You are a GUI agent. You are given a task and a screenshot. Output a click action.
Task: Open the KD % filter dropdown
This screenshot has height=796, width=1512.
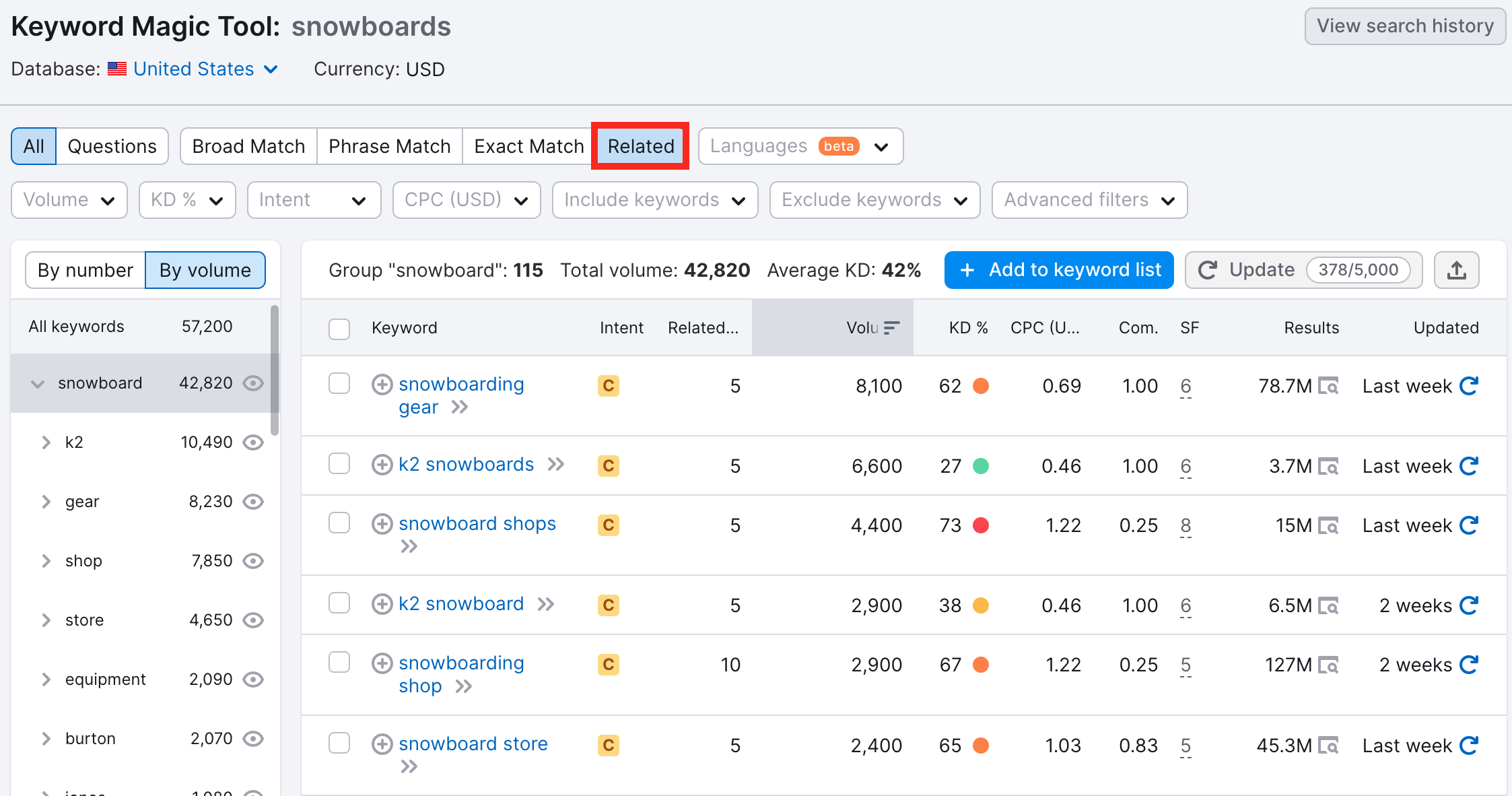pyautogui.click(x=187, y=200)
